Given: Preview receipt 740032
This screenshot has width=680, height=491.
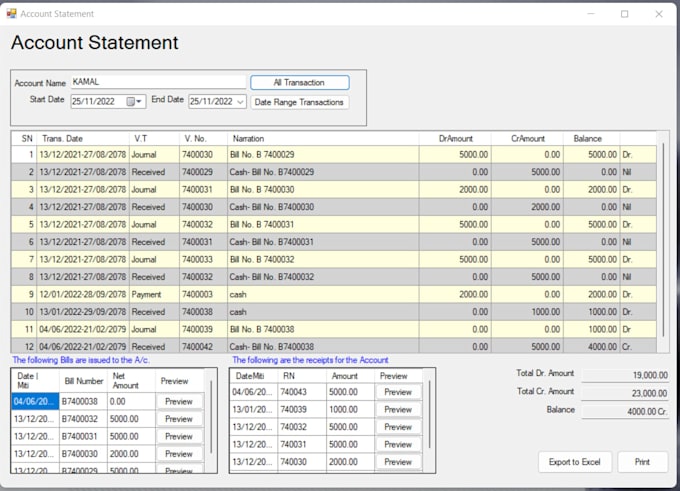Looking at the screenshot, I should pos(398,427).
